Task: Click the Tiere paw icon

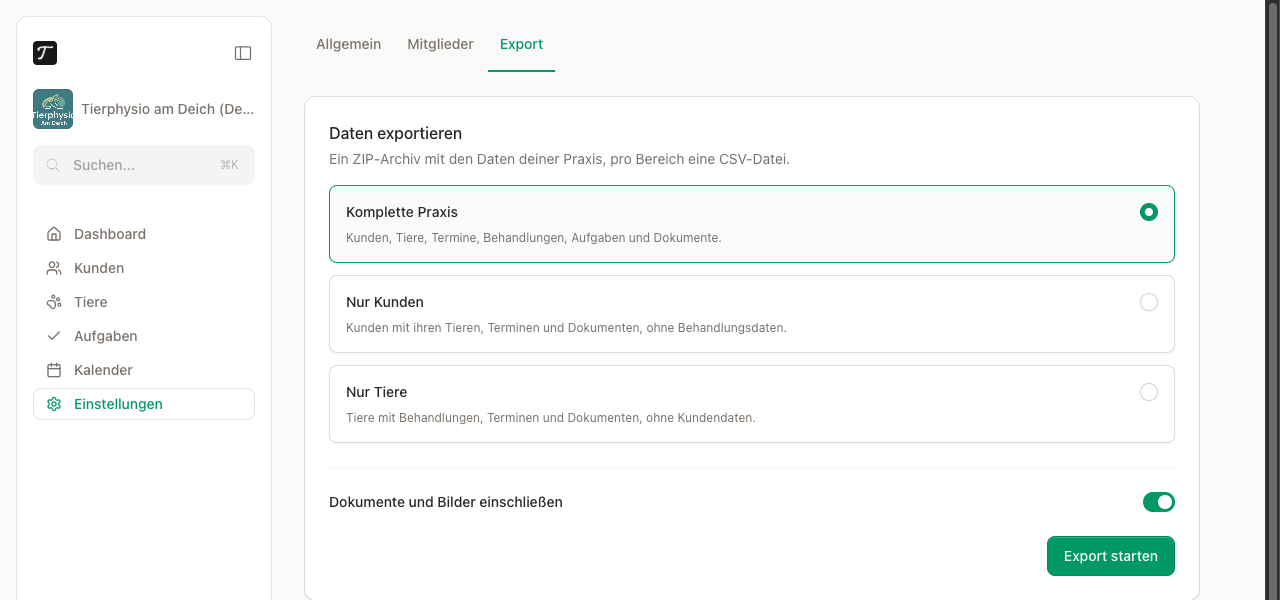Action: click(54, 302)
